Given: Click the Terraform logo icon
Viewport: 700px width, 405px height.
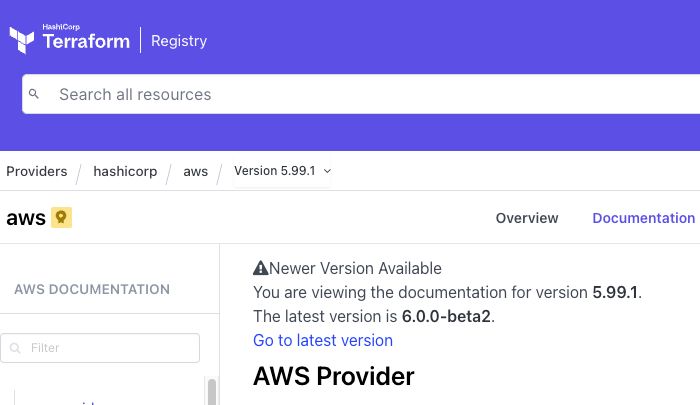Looking at the screenshot, I should 22,40.
